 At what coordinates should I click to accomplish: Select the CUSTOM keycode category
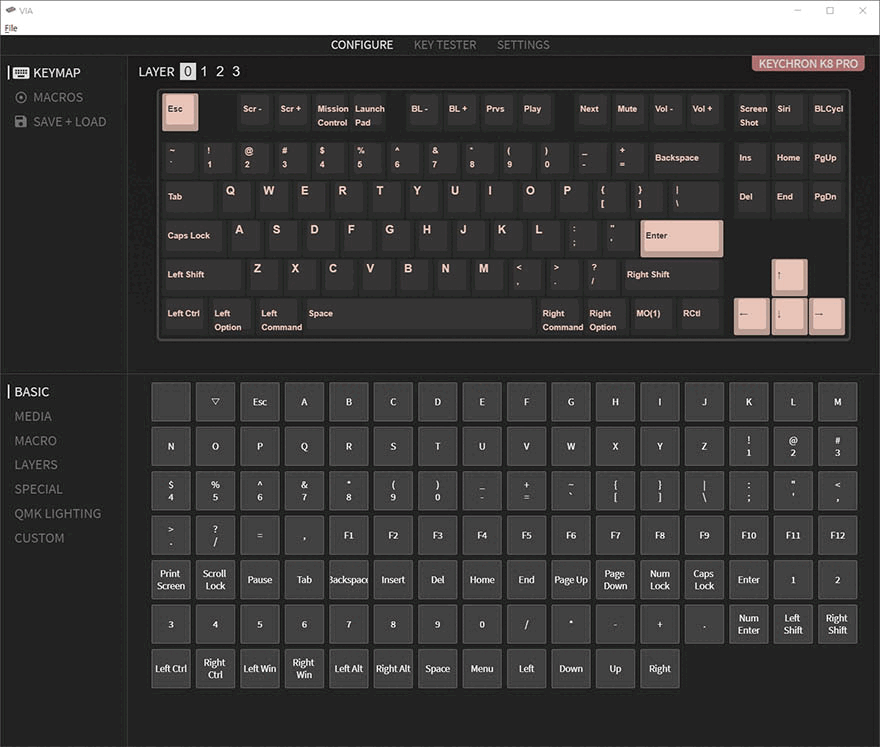39,538
